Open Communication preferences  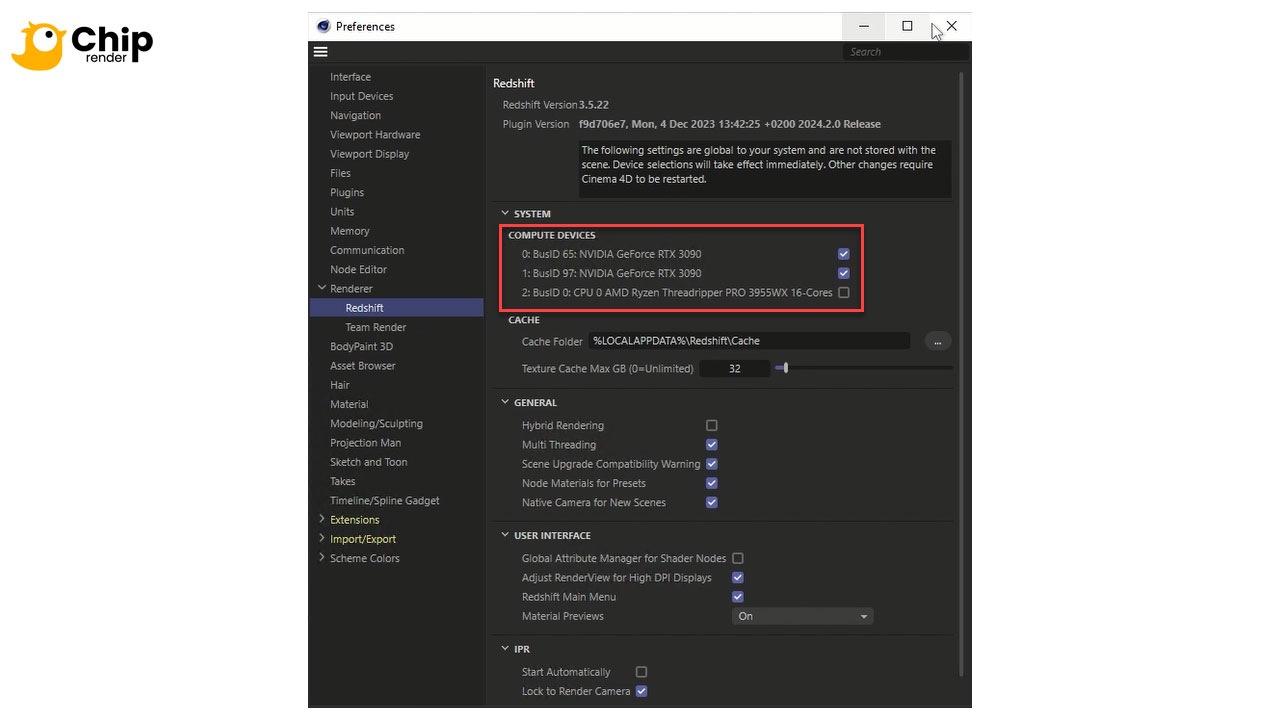point(367,250)
